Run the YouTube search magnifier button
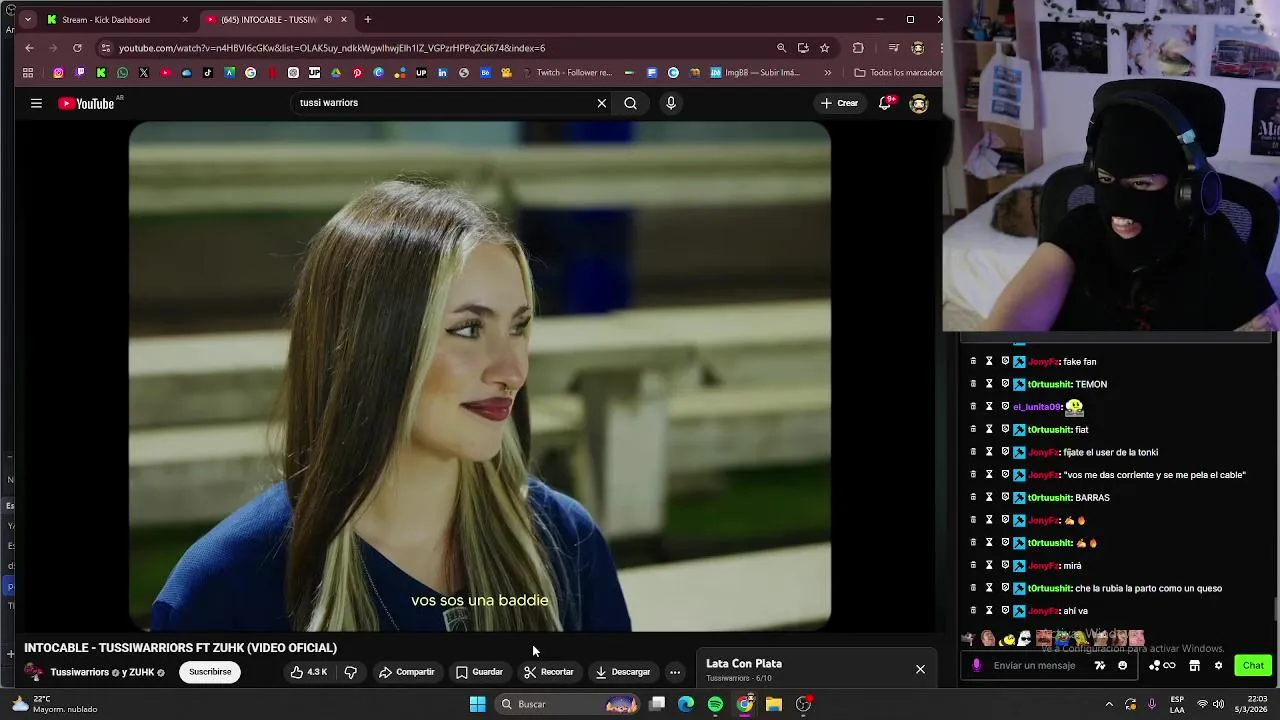The width and height of the screenshot is (1280, 720). [x=631, y=103]
